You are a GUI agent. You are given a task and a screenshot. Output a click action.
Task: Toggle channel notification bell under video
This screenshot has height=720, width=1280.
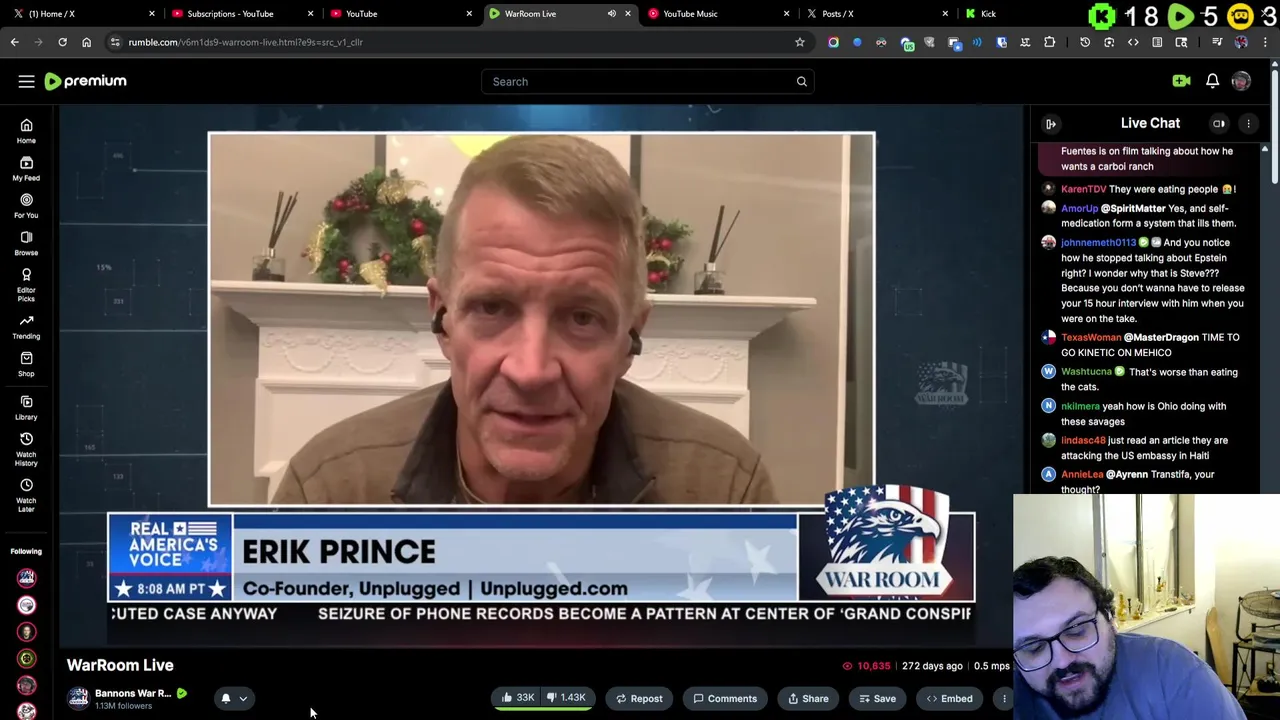click(x=226, y=699)
